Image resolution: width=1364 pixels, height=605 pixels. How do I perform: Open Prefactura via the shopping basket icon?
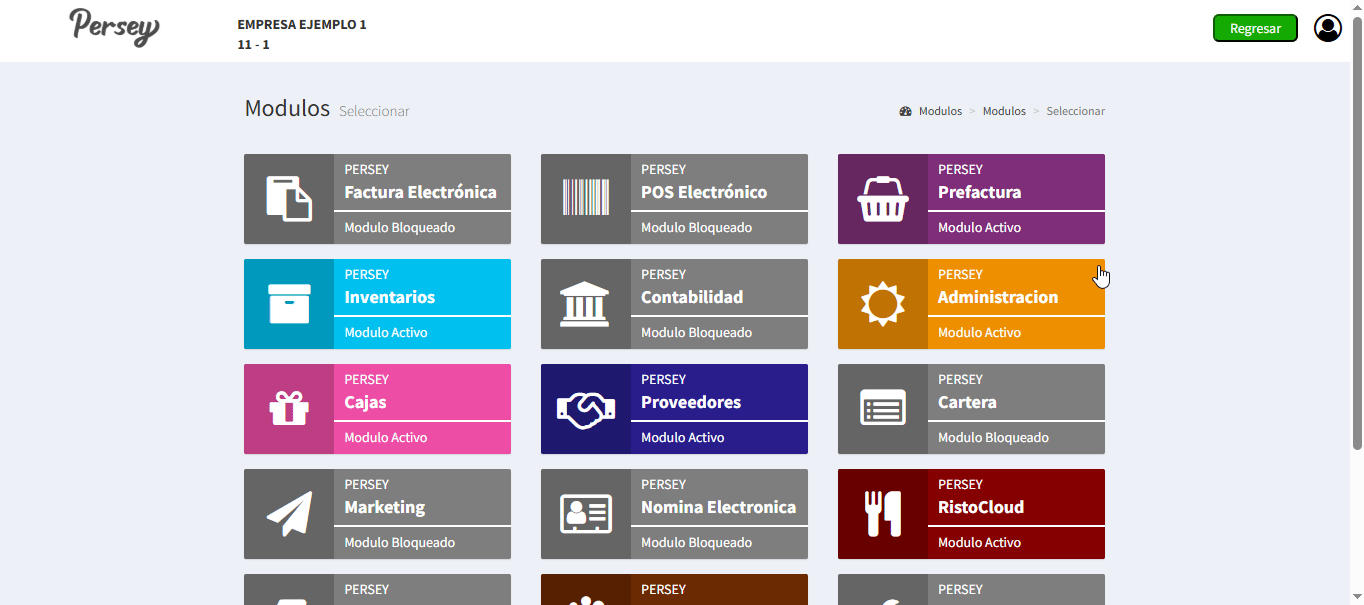[x=882, y=199]
